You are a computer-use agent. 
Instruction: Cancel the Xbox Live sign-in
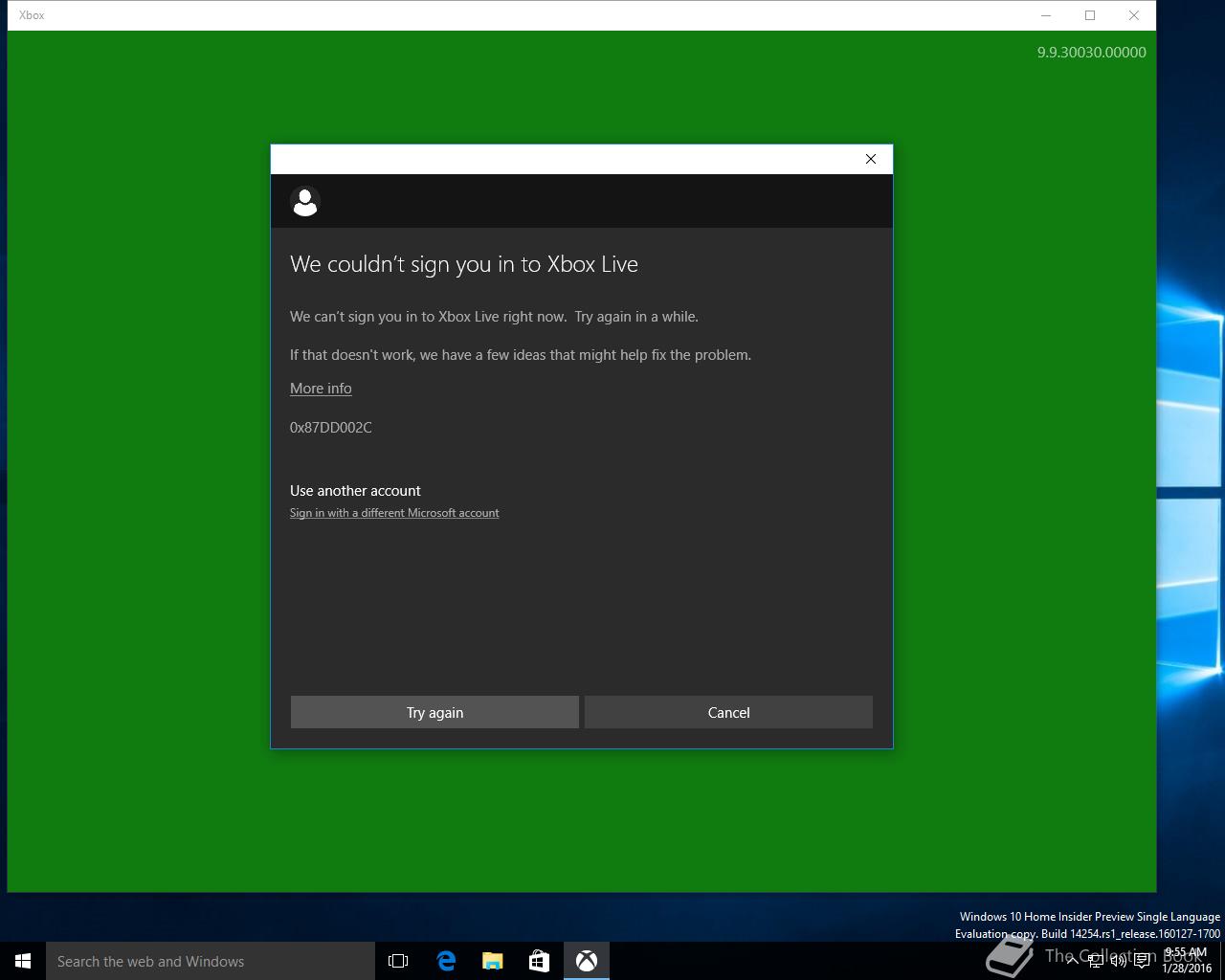[x=728, y=712]
